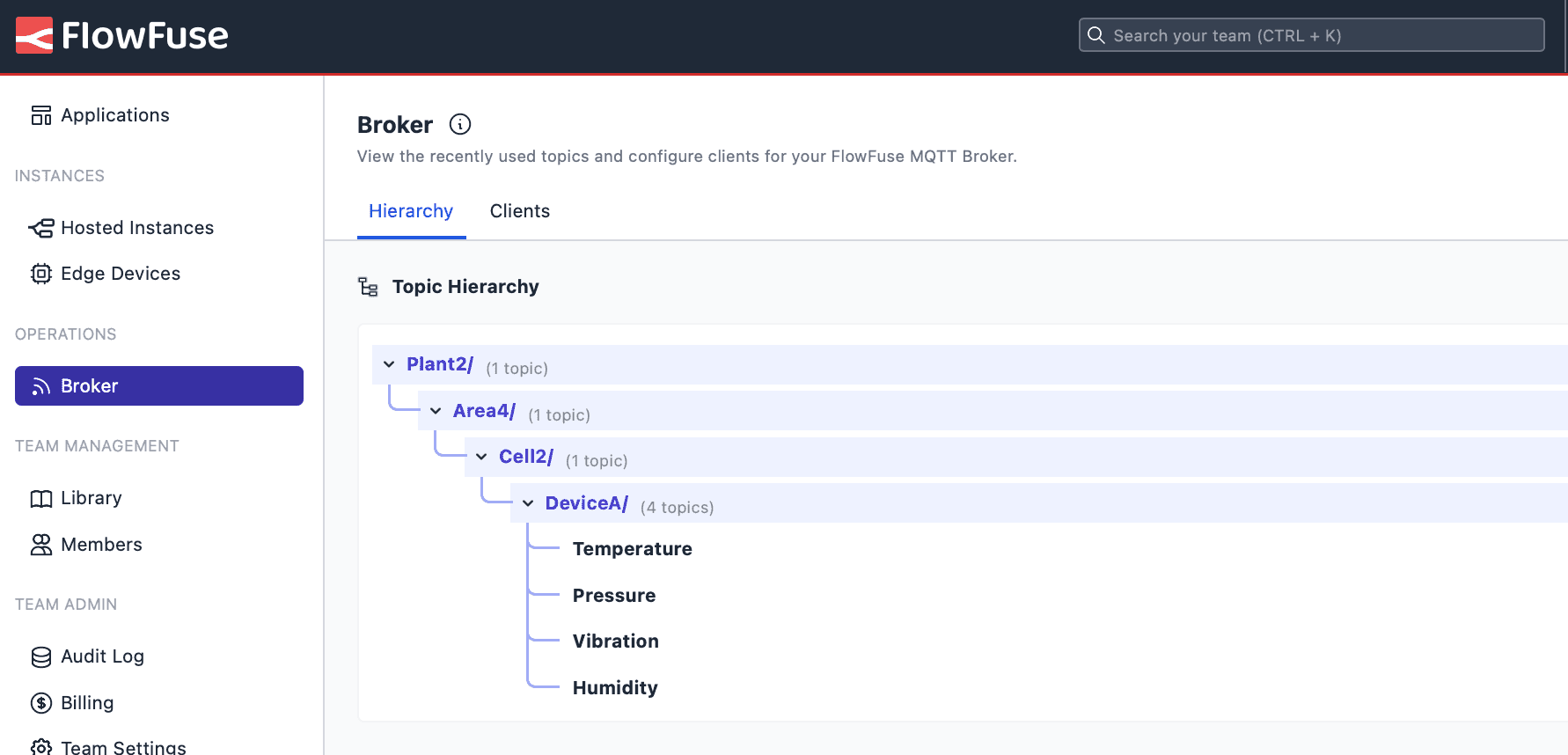Select the Broker antenna icon
Viewport: 1568px width, 755px height.
click(x=40, y=385)
